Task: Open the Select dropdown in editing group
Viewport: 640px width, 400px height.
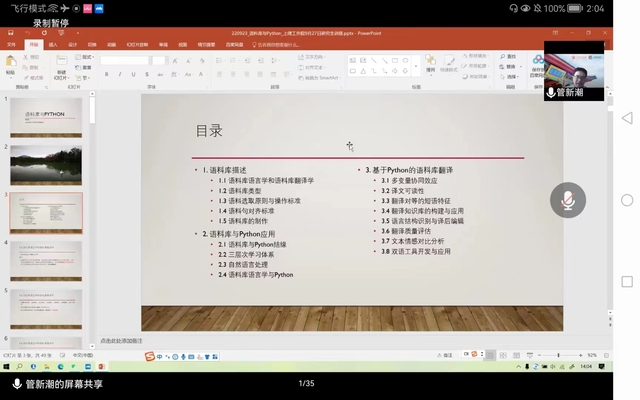Action: coord(510,75)
